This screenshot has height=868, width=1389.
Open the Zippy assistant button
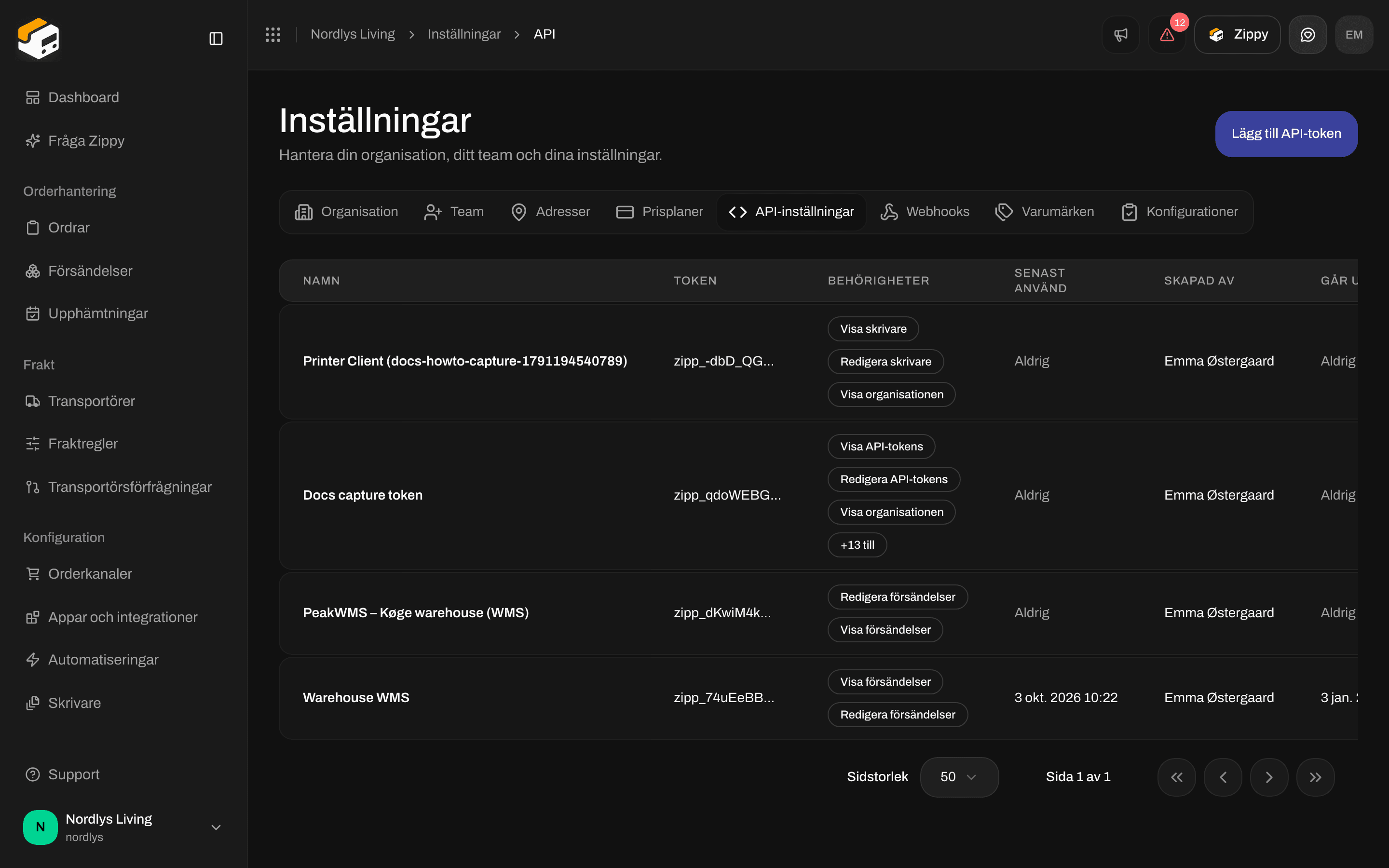tap(1237, 34)
